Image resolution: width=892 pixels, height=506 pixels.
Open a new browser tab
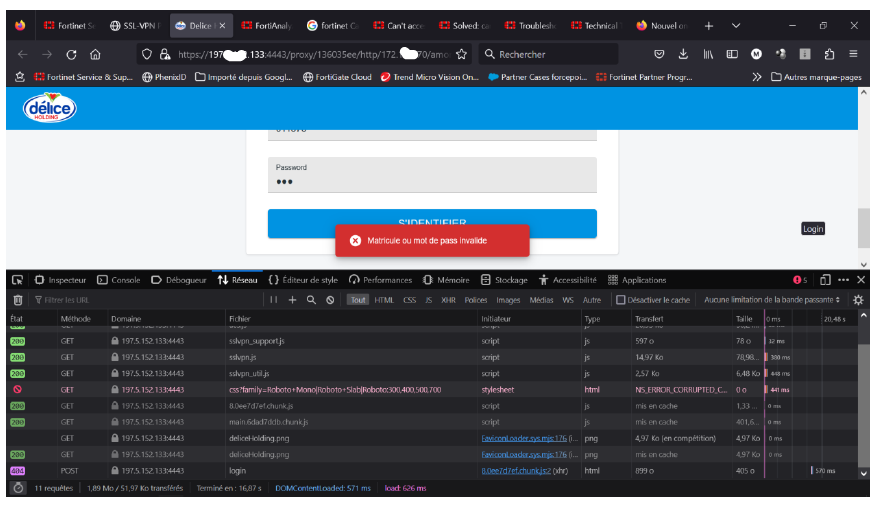tap(709, 26)
